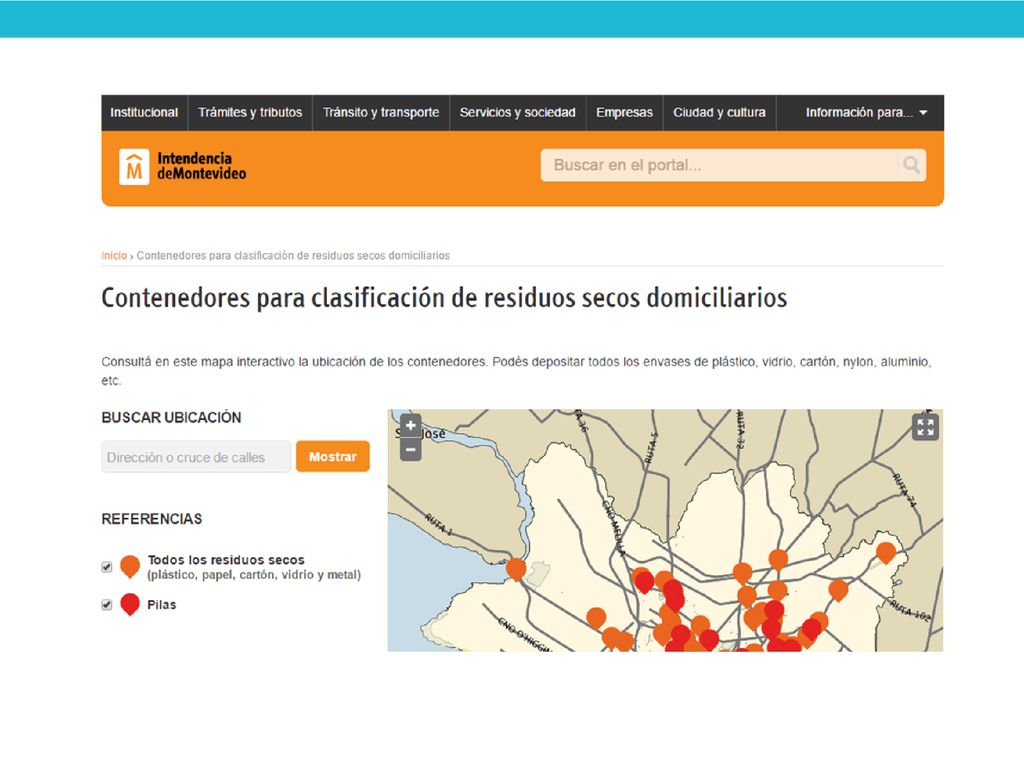Click the page title Contenedores para clasificación
Image resolution: width=1024 pixels, height=768 pixels.
tap(444, 298)
